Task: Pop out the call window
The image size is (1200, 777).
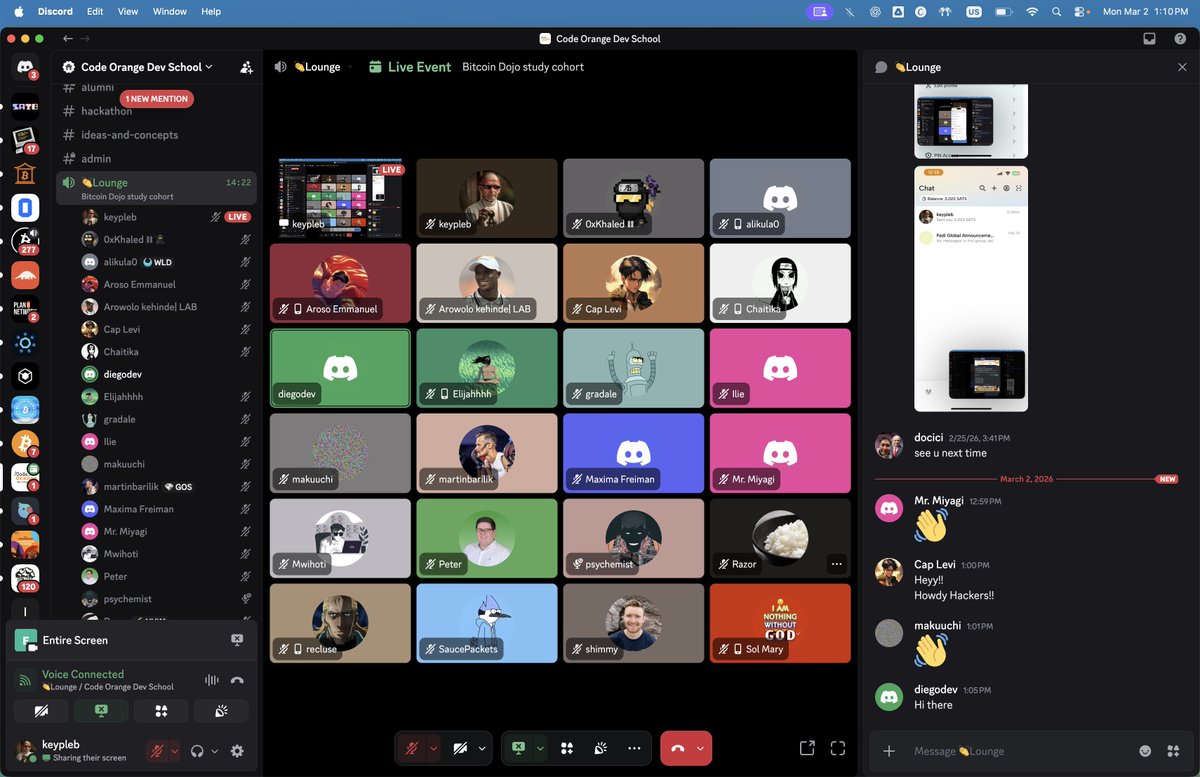Action: 807,748
